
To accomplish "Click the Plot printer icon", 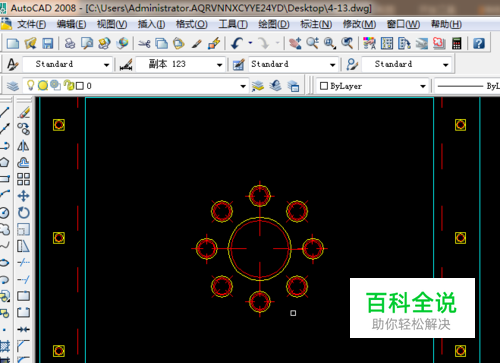I will click(70, 43).
